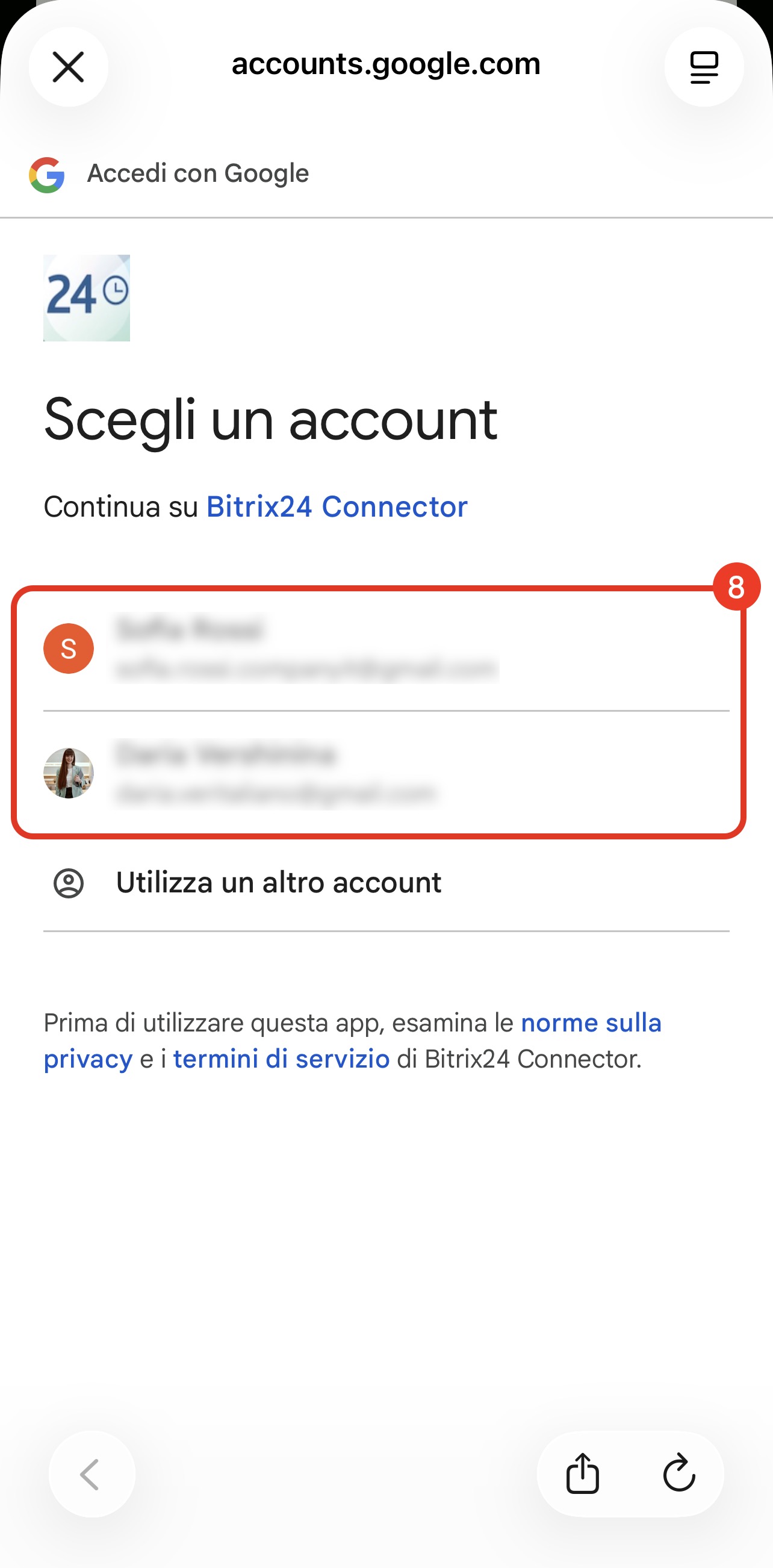Close the Google sign-in sheet
Viewport: 773px width, 1568px height.
(x=68, y=66)
